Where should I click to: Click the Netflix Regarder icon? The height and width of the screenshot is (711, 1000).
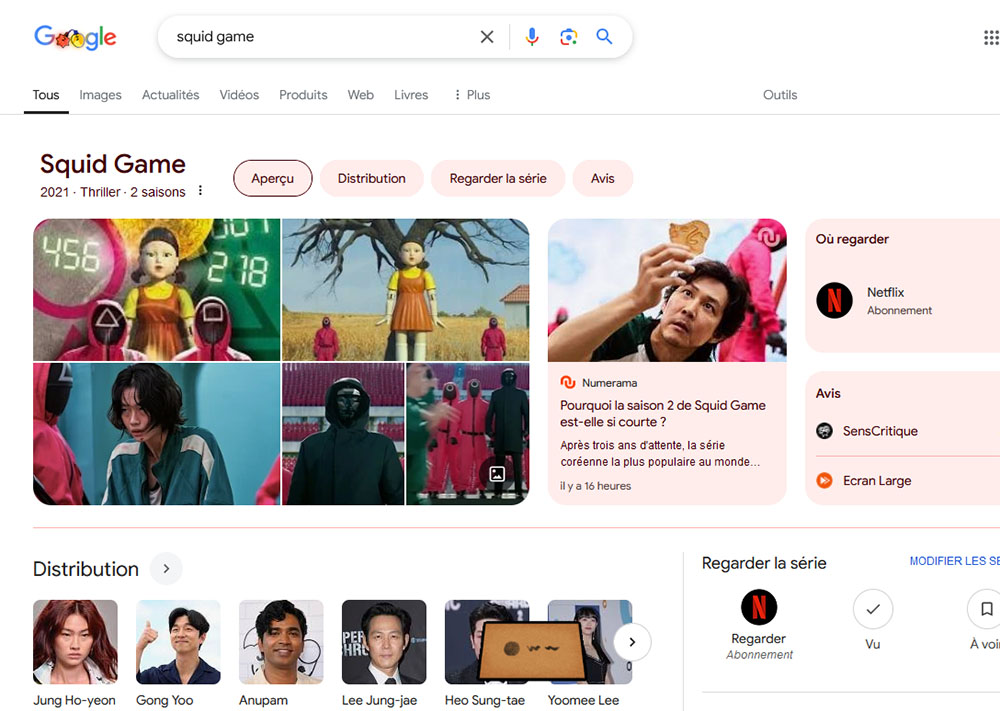point(759,607)
